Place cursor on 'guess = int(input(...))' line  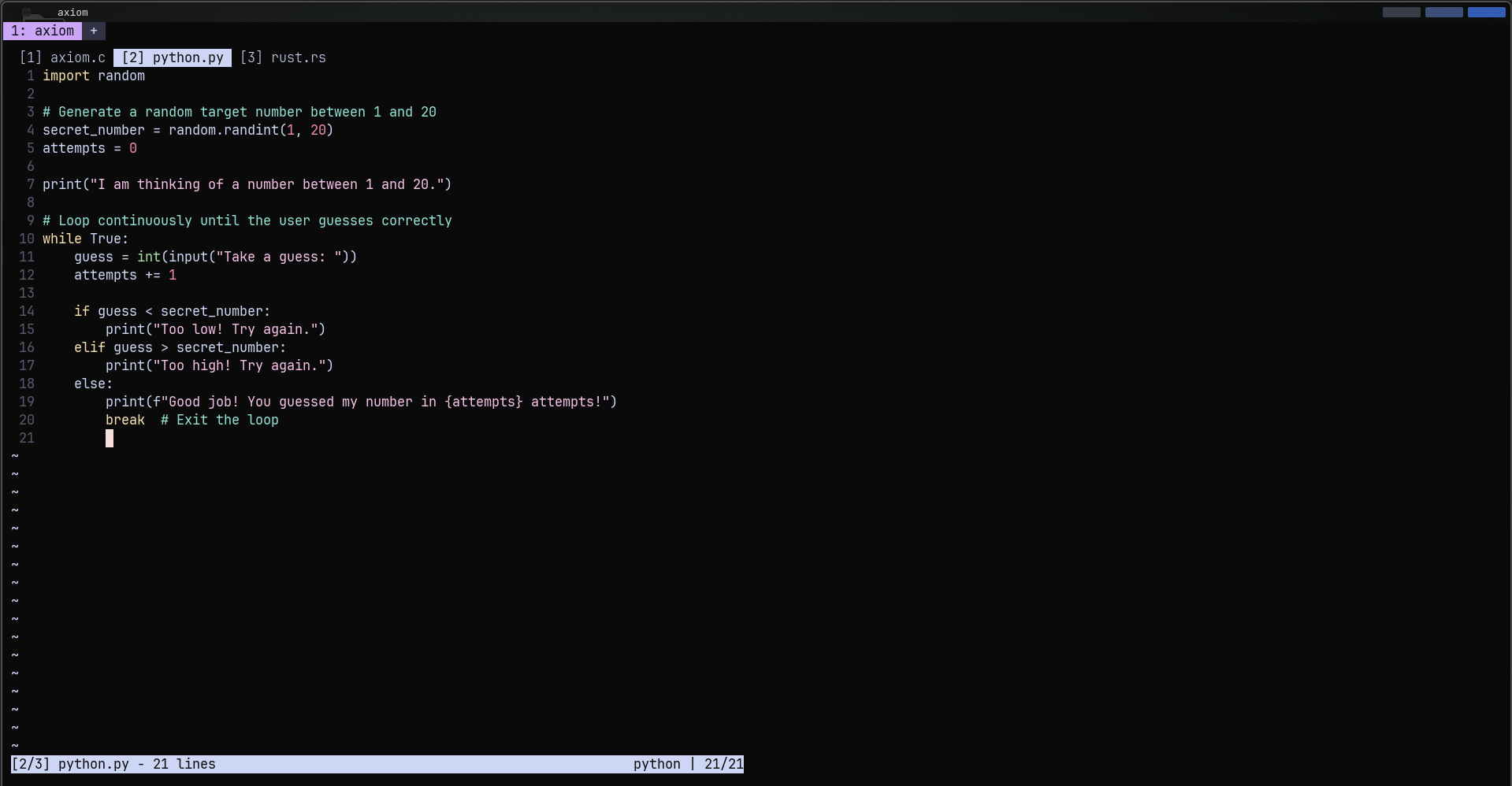point(216,257)
